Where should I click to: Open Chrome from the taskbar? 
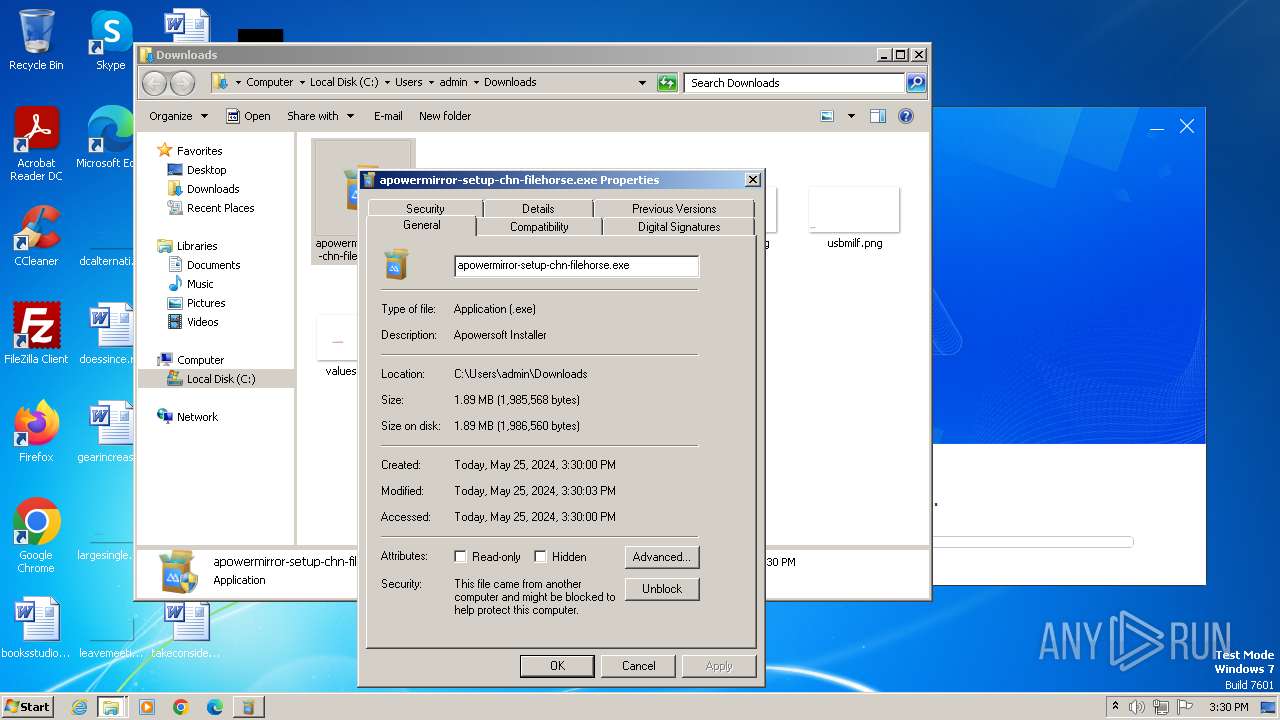(180, 707)
